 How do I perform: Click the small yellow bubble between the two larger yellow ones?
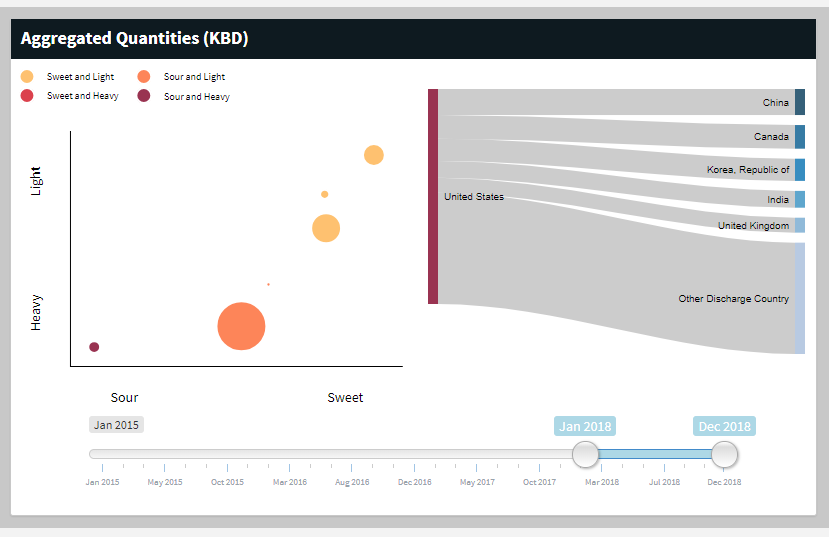tap(325, 195)
